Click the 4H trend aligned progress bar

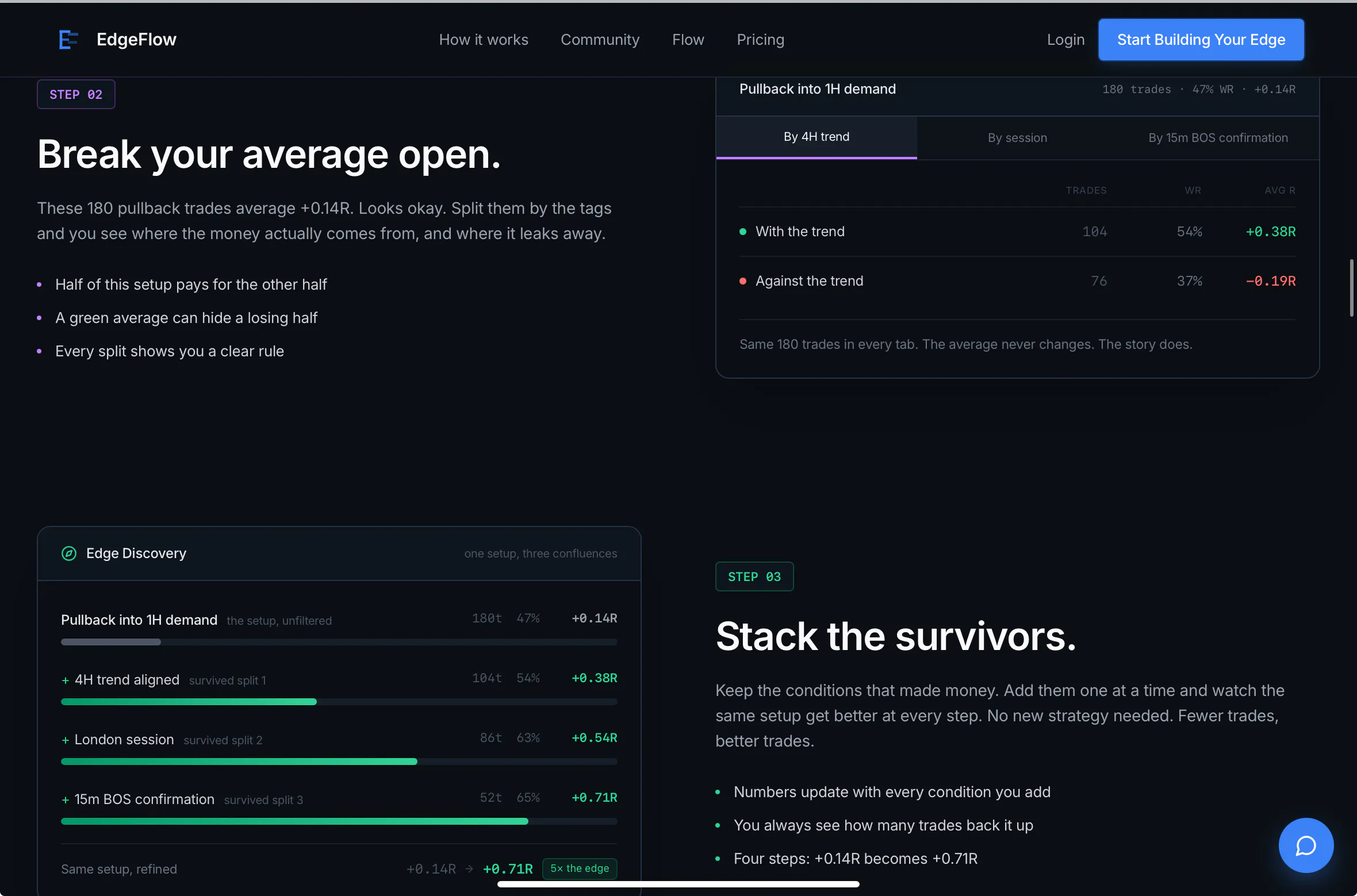(x=339, y=702)
